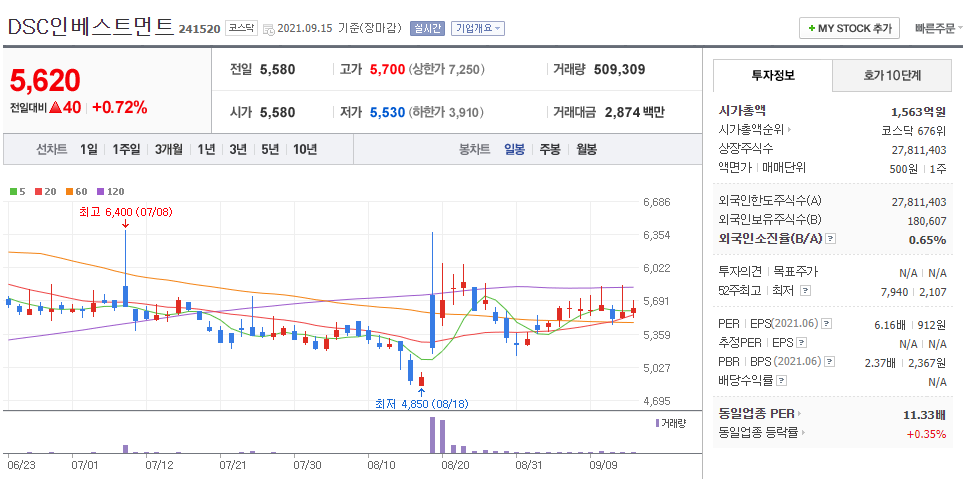Click the stock code 241520
Viewport: 970px width, 479px height.
[199, 29]
